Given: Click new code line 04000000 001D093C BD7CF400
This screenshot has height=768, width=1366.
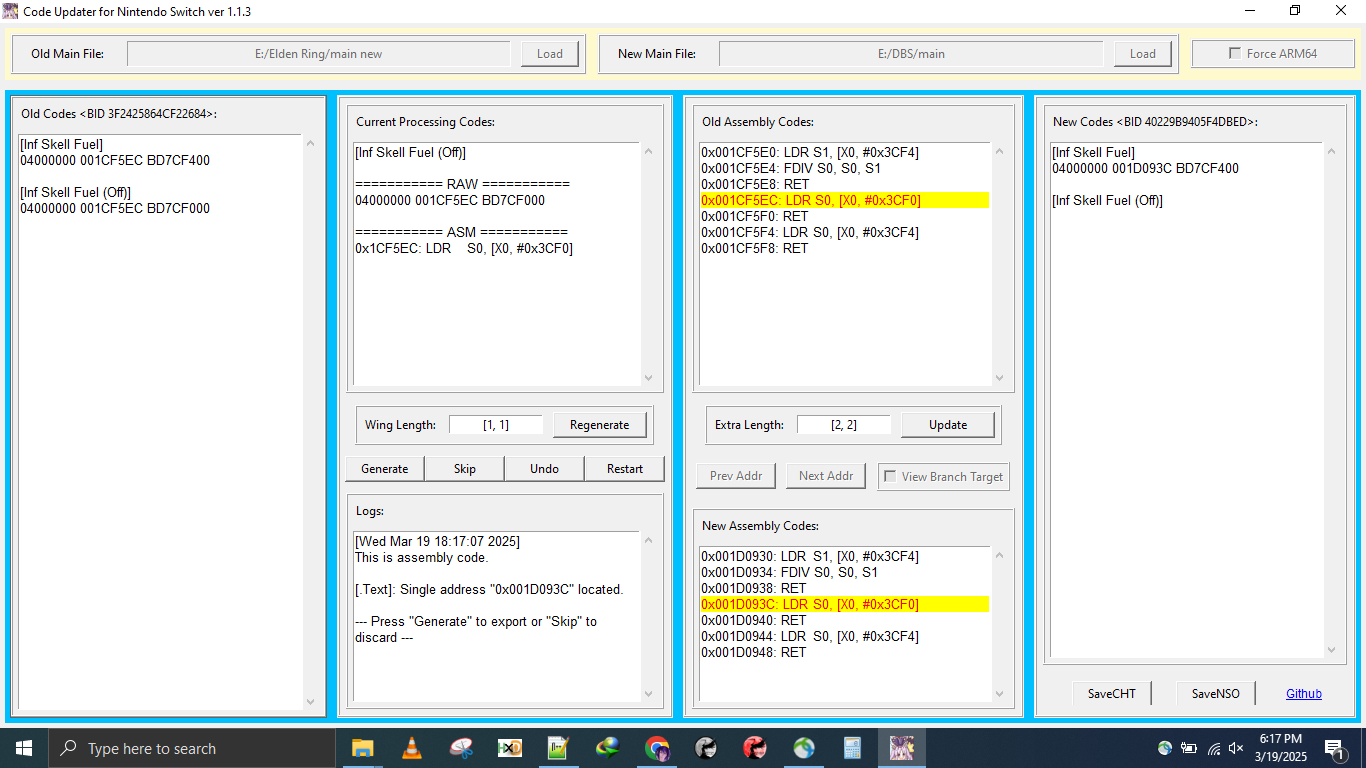Looking at the screenshot, I should click(x=1145, y=168).
